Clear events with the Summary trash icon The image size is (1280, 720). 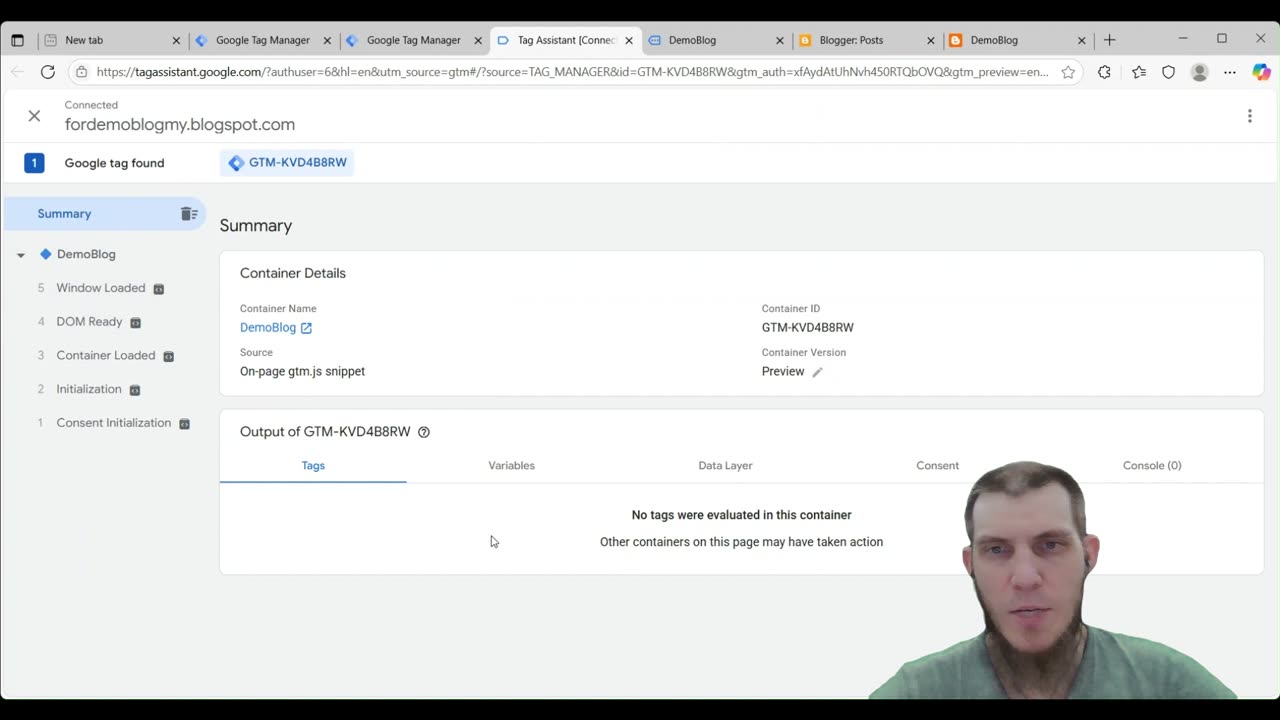(x=189, y=214)
